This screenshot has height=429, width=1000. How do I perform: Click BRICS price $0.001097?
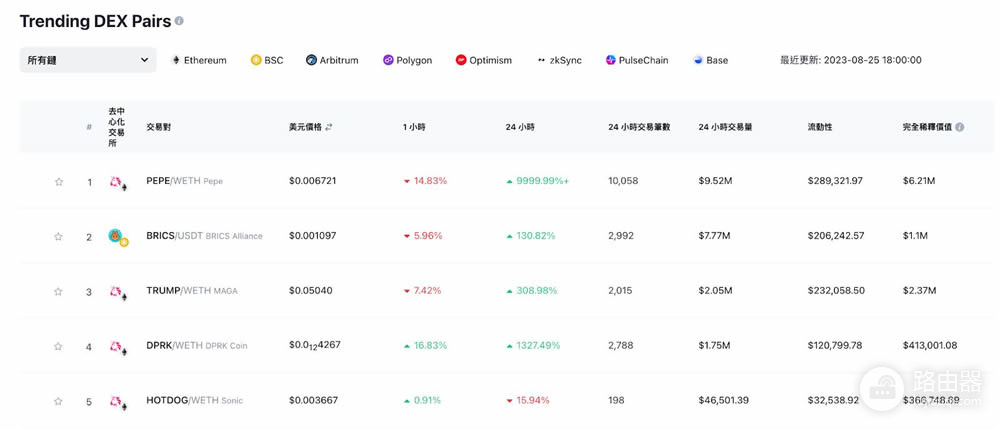(312, 236)
